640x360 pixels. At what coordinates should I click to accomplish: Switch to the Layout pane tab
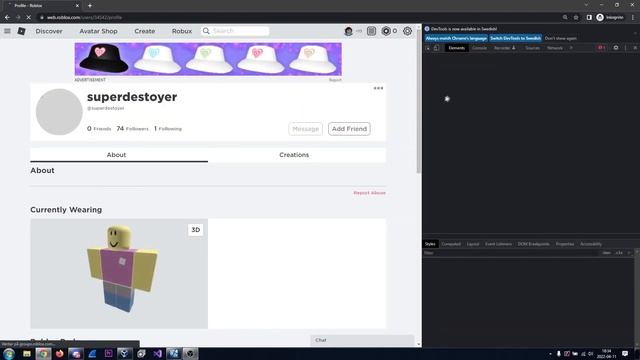[473, 244]
